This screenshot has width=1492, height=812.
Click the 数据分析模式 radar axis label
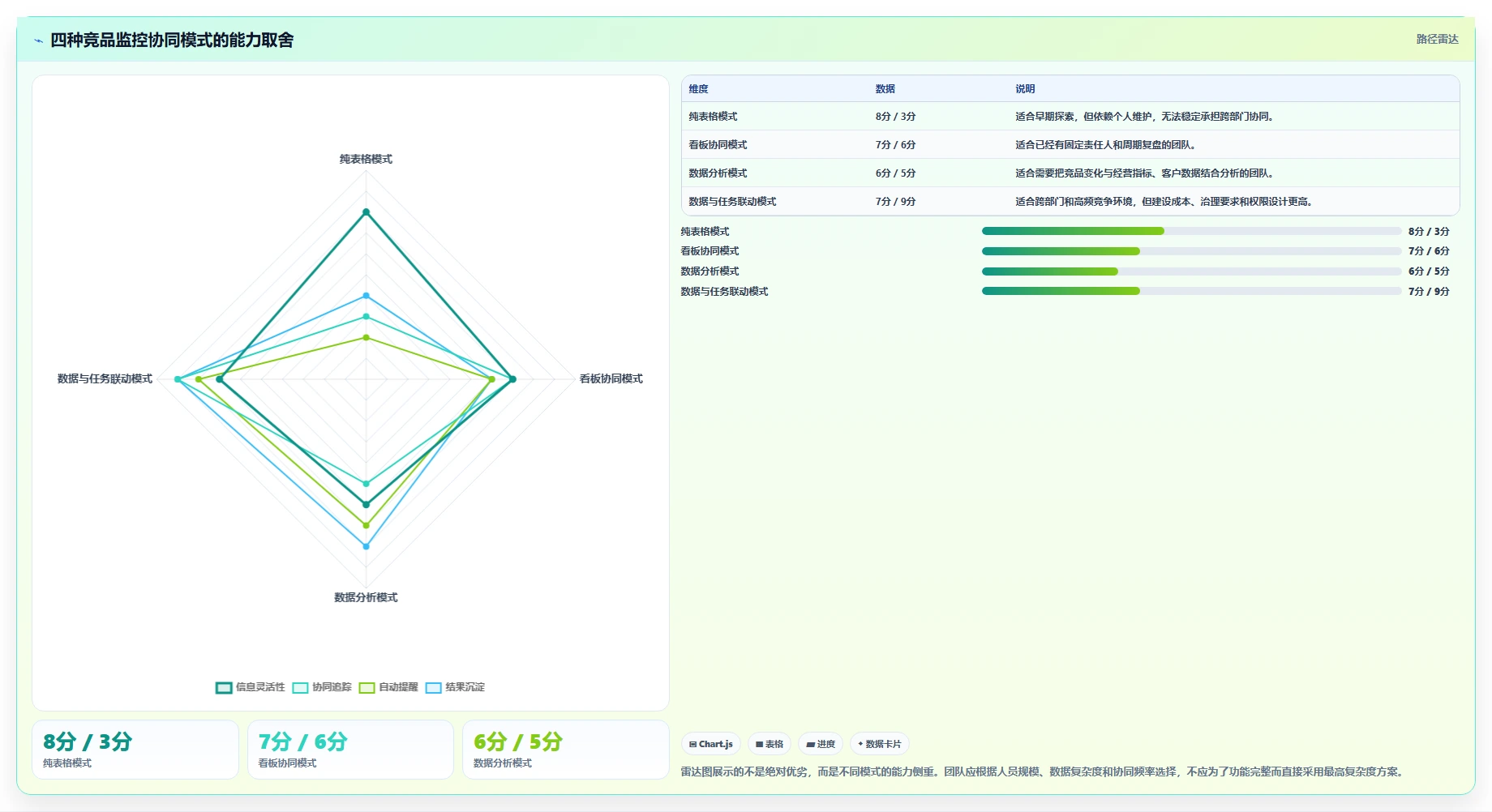(366, 597)
